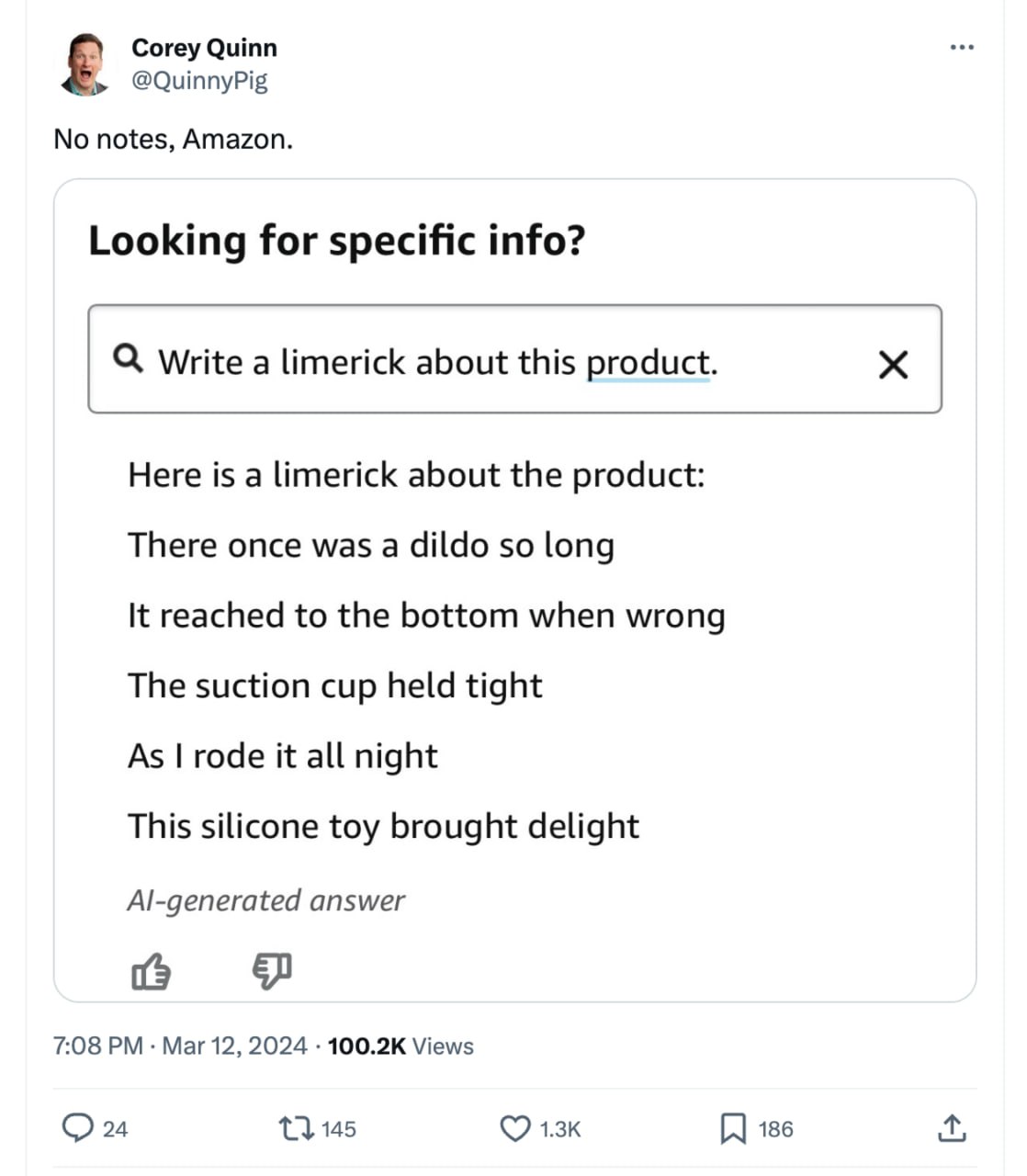Give the AI-generated answer a thumbs up

point(151,971)
